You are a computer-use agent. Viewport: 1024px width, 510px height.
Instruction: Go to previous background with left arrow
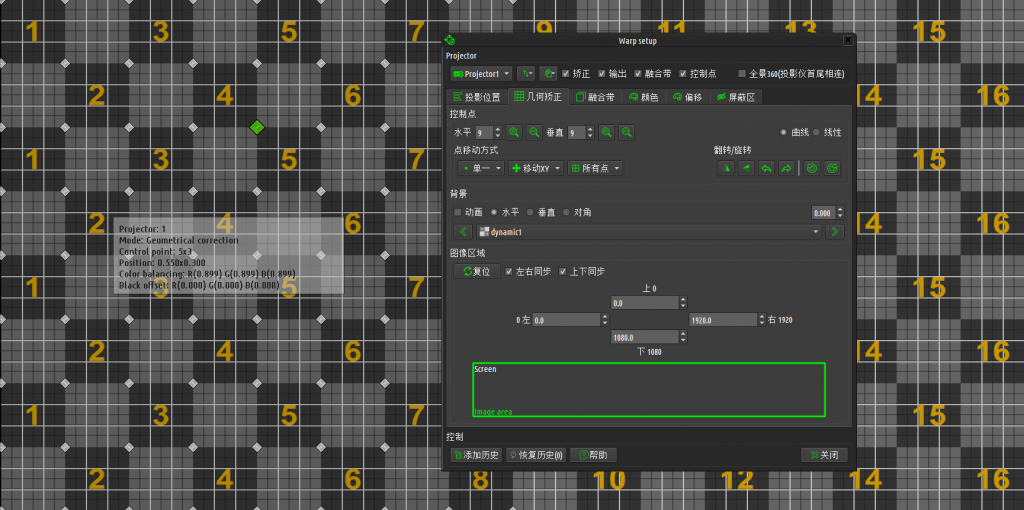(463, 232)
